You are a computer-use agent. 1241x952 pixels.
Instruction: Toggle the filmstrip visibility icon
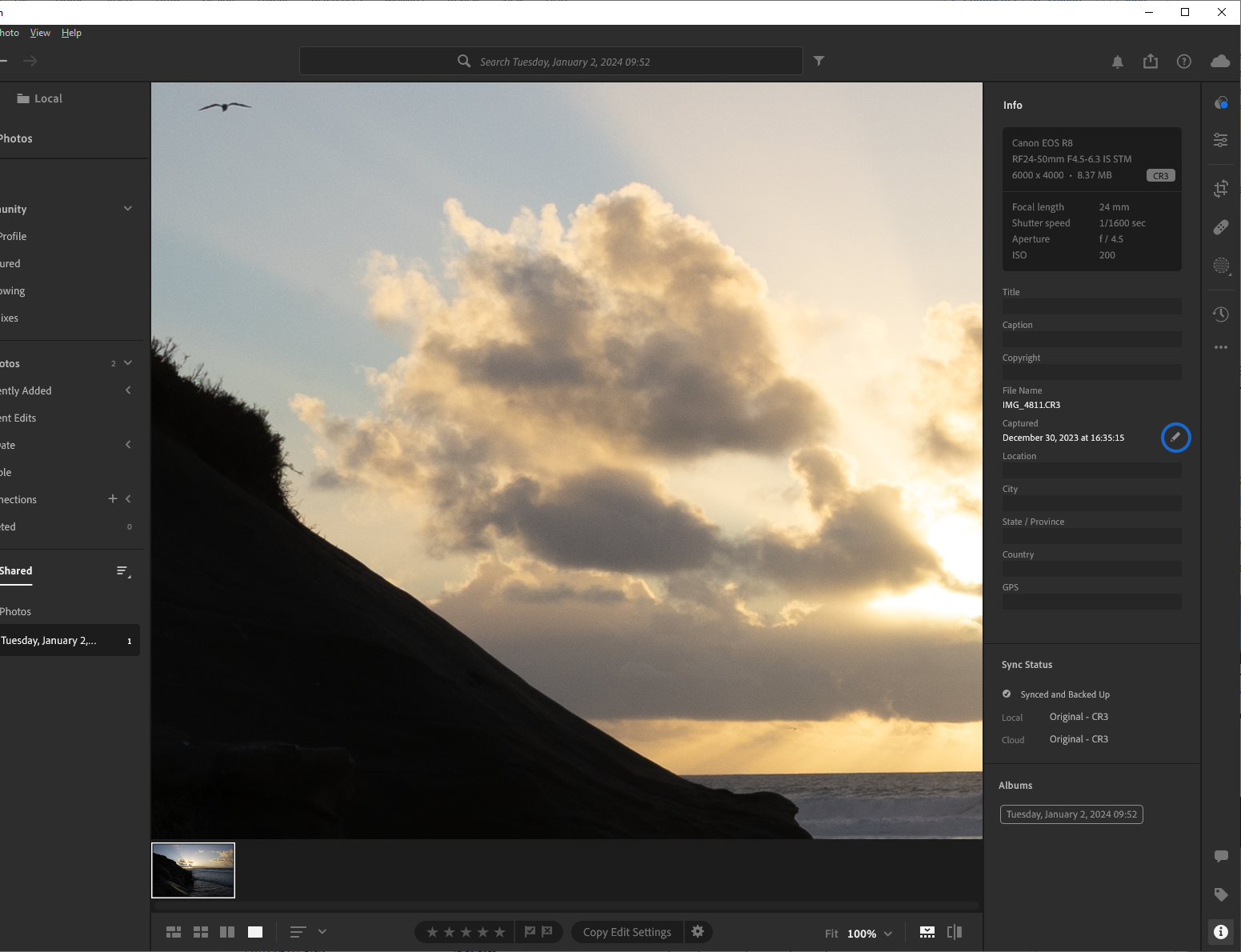[927, 932]
